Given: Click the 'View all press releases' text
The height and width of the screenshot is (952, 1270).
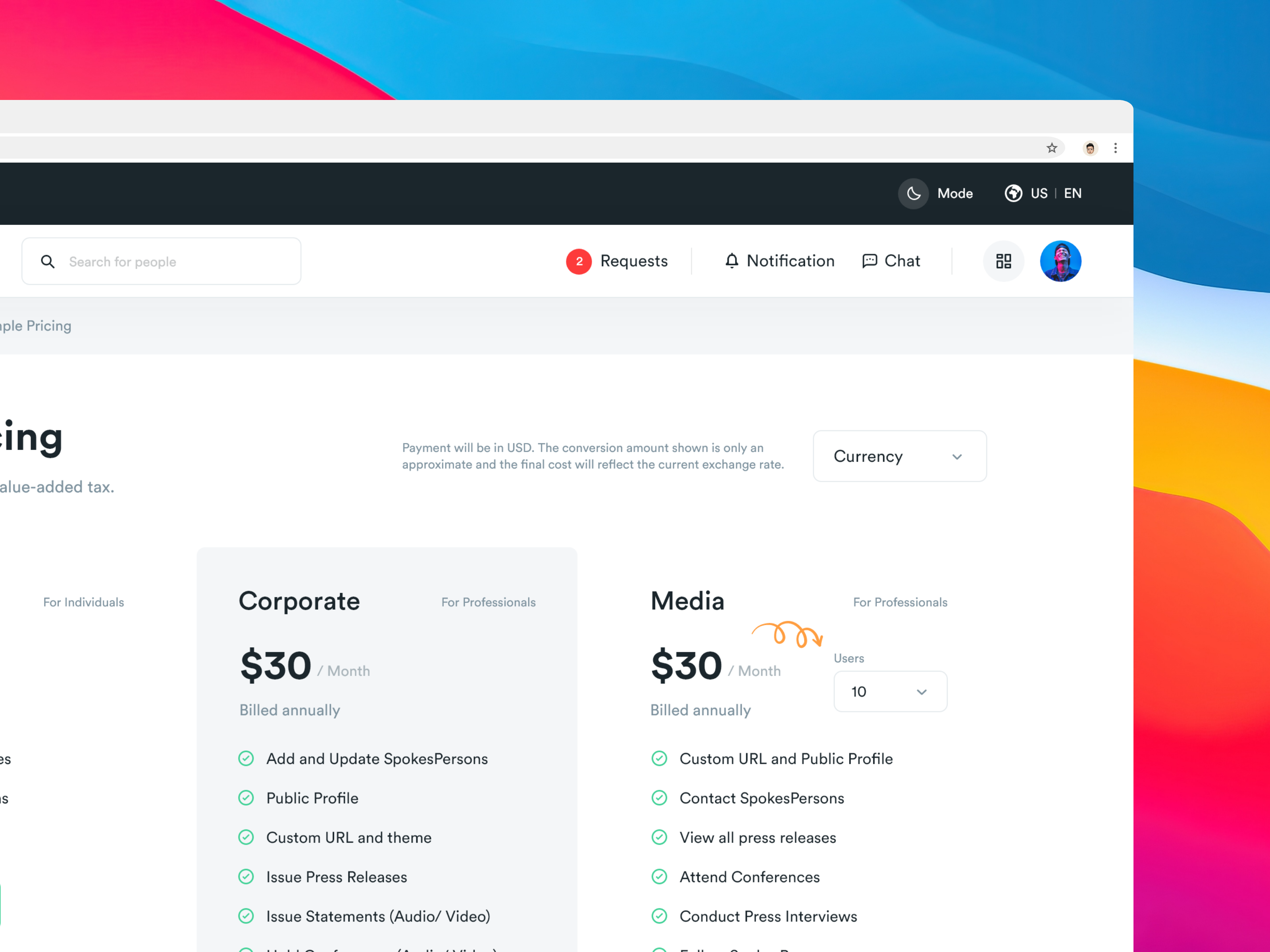Looking at the screenshot, I should pos(757,838).
